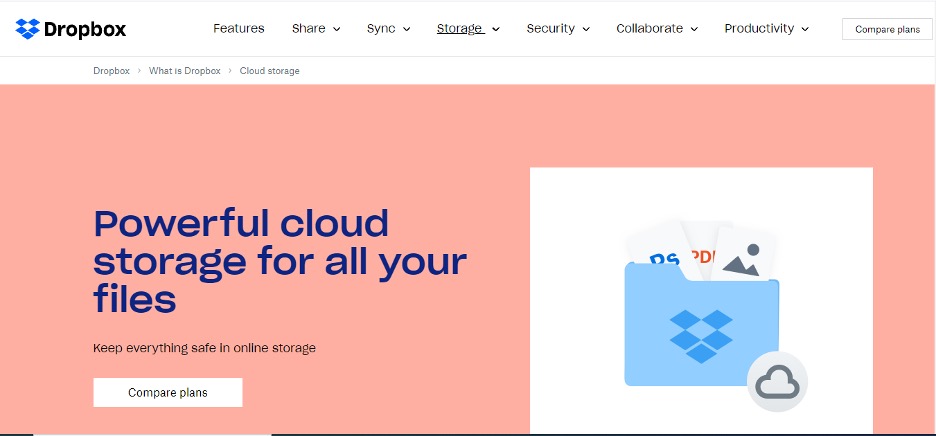
Task: Go to the Features page
Action: coord(239,29)
